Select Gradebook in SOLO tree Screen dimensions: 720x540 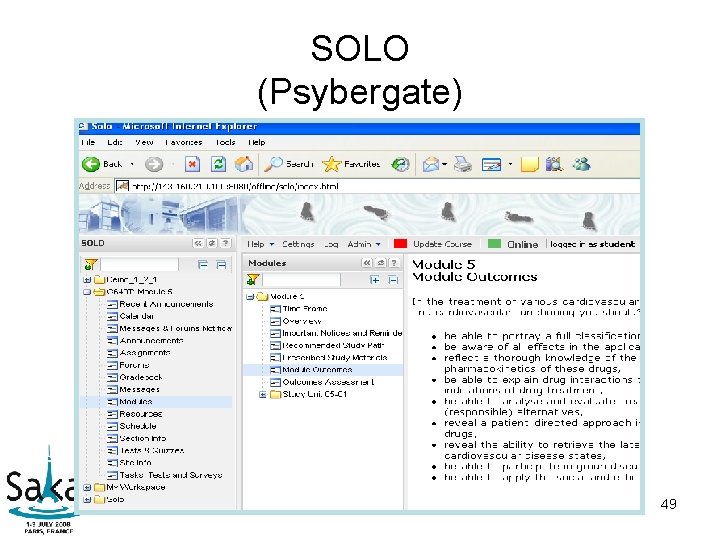tap(141, 377)
